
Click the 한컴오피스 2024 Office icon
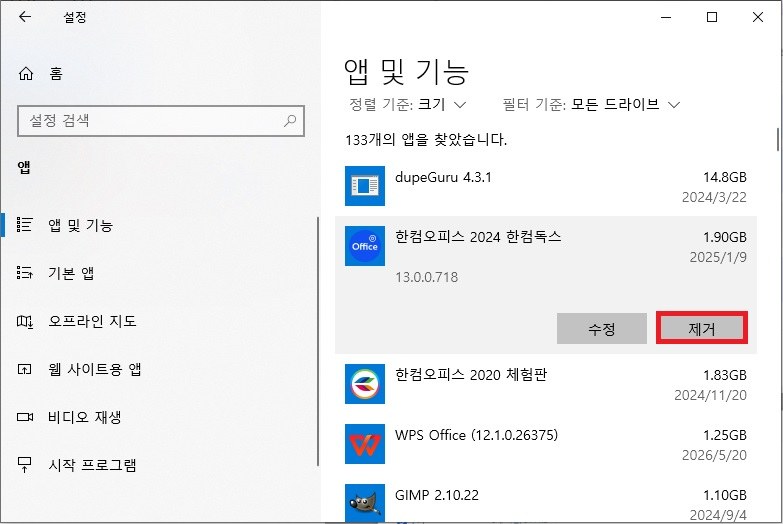[x=365, y=246]
